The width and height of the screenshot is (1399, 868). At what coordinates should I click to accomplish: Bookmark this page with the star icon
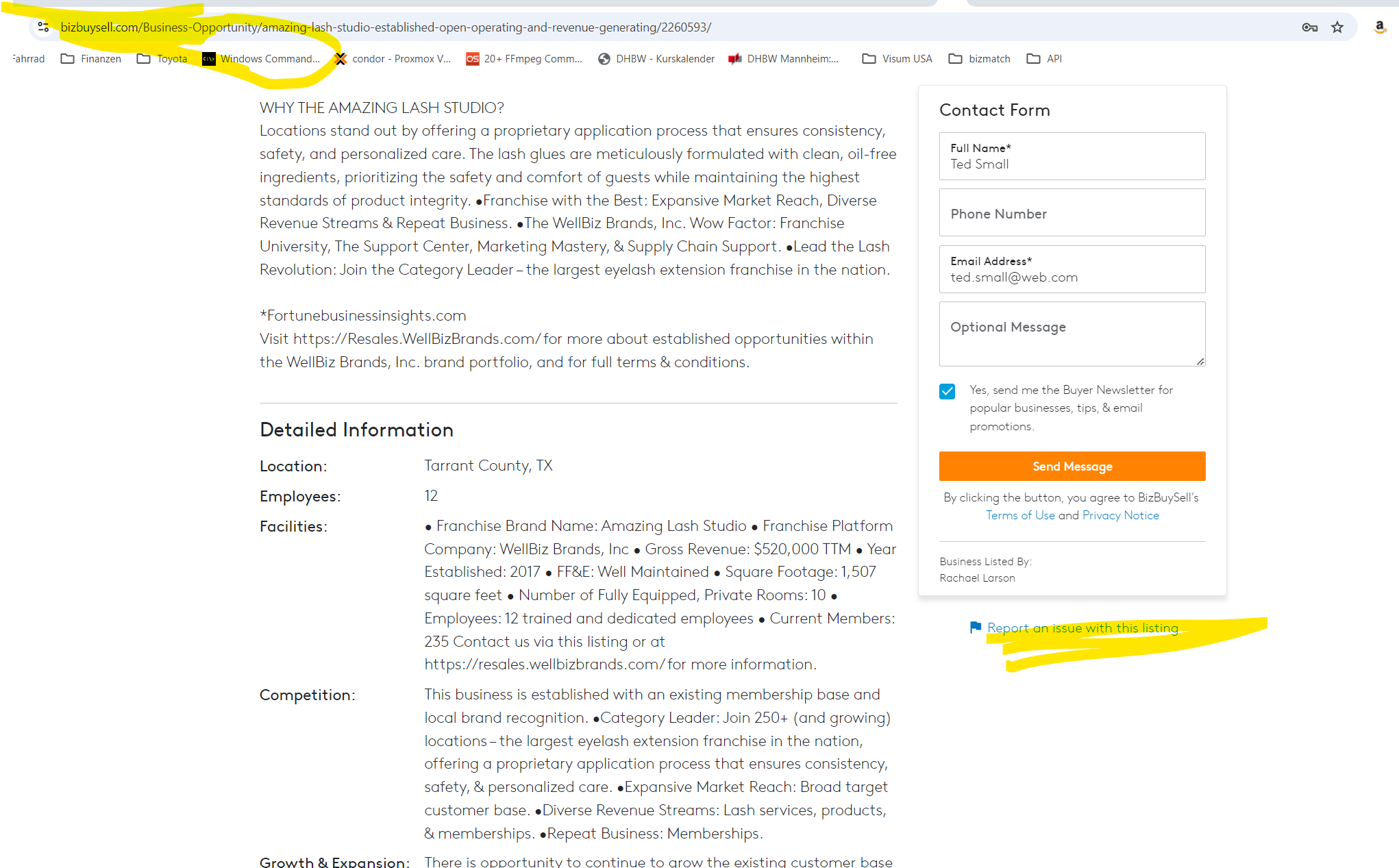pos(1337,27)
